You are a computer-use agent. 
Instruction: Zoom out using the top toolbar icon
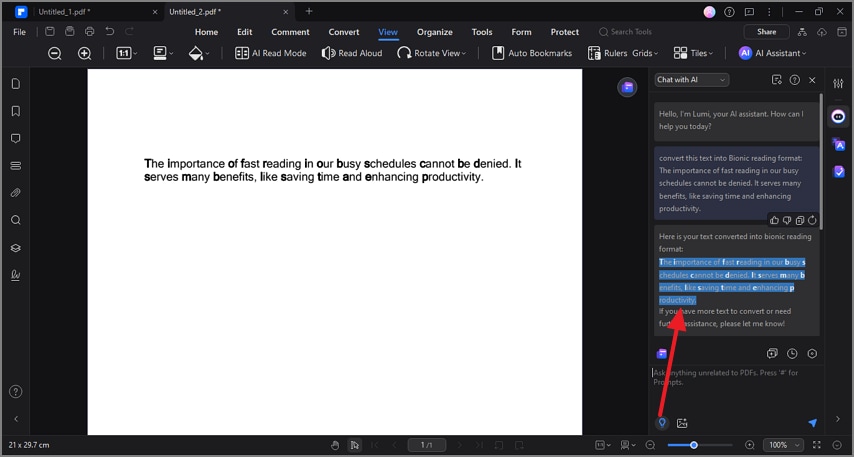click(54, 53)
